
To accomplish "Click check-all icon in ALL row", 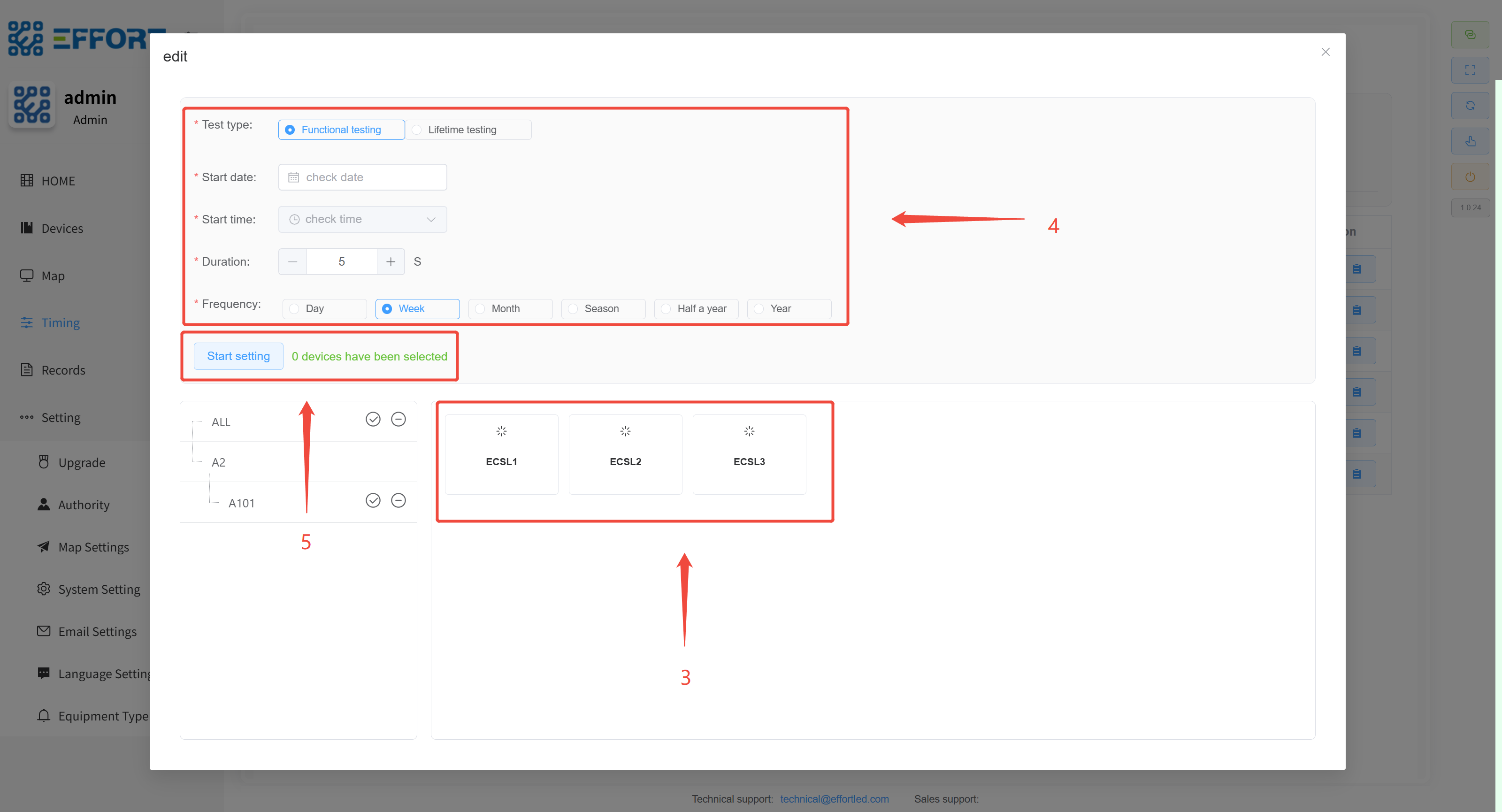I will click(373, 420).
